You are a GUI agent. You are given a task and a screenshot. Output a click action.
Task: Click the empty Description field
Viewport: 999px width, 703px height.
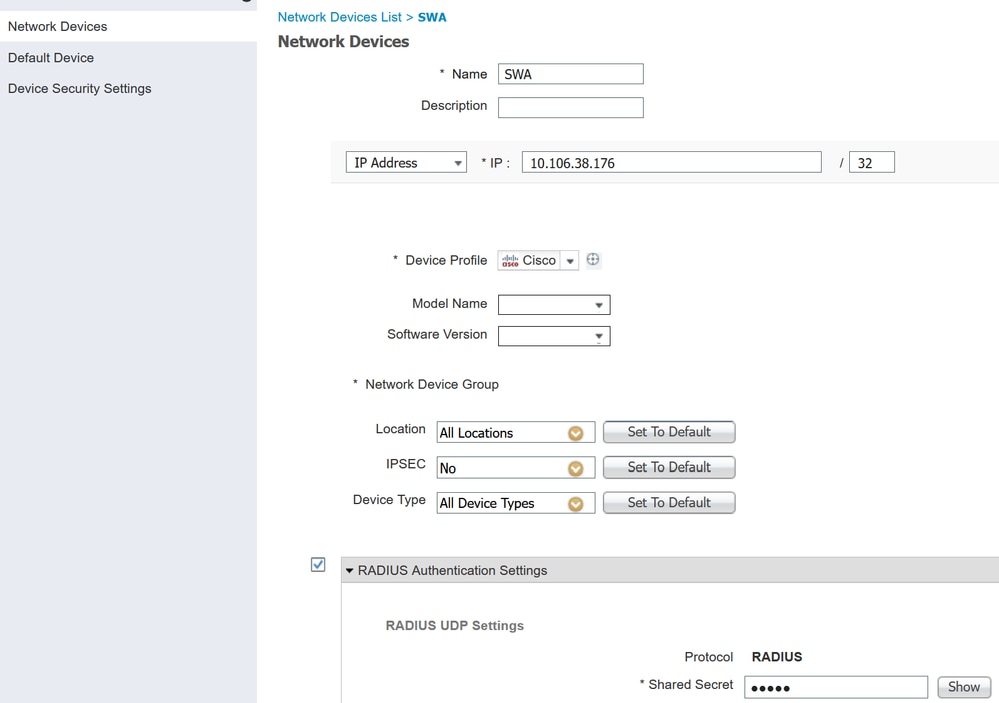570,107
